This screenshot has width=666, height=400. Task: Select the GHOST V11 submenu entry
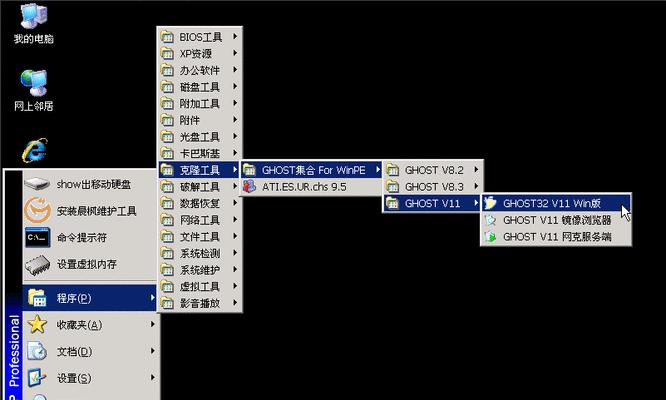432,203
